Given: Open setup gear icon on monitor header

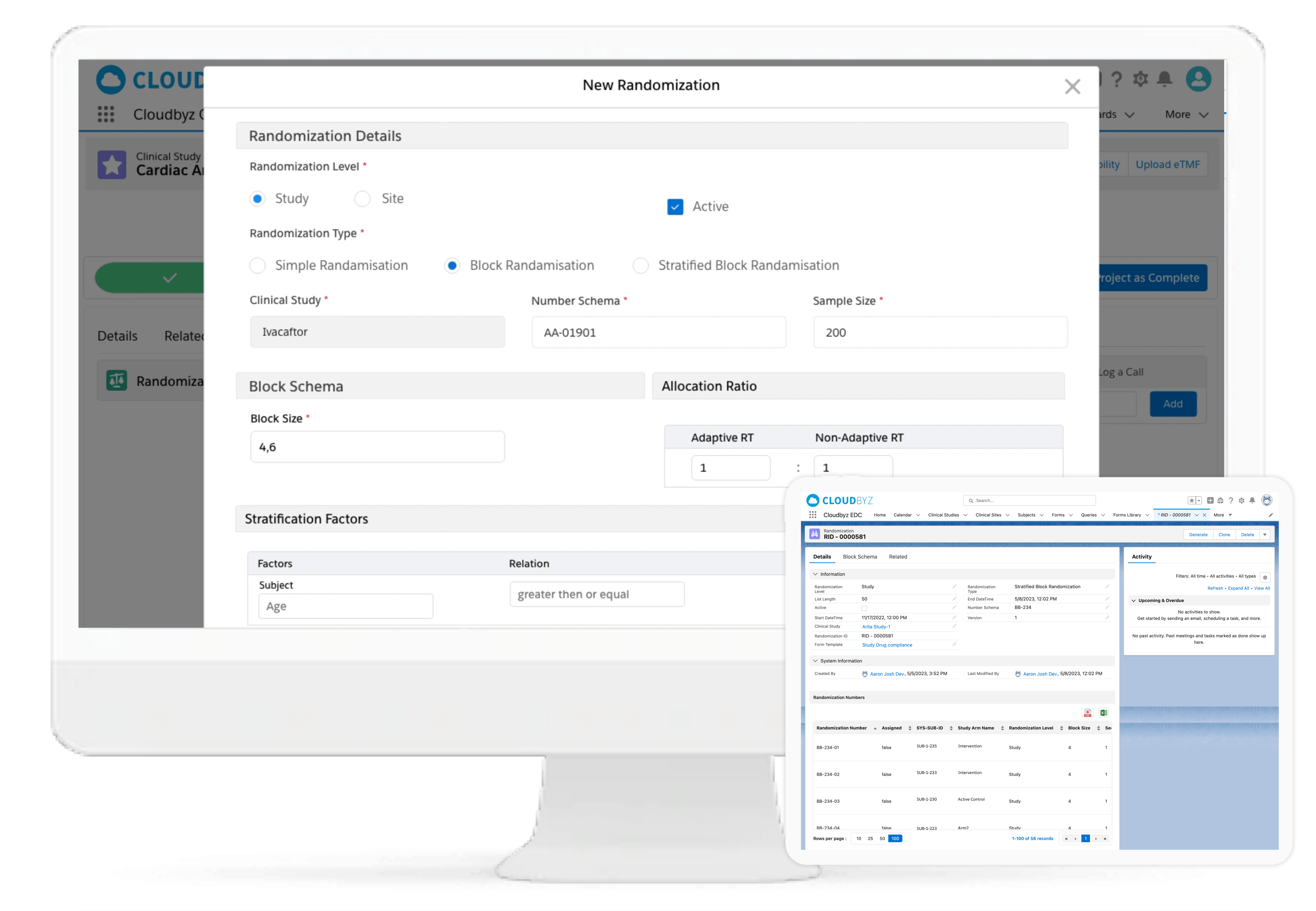Looking at the screenshot, I should click(1141, 79).
